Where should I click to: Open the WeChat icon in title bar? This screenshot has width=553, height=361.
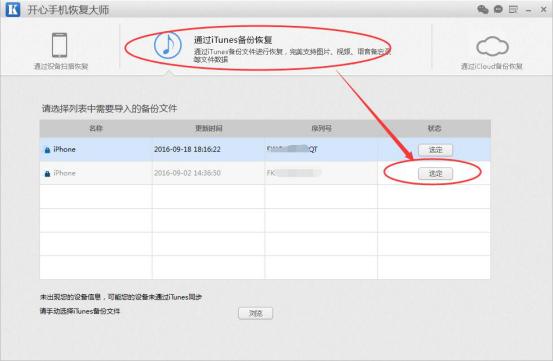coord(482,9)
